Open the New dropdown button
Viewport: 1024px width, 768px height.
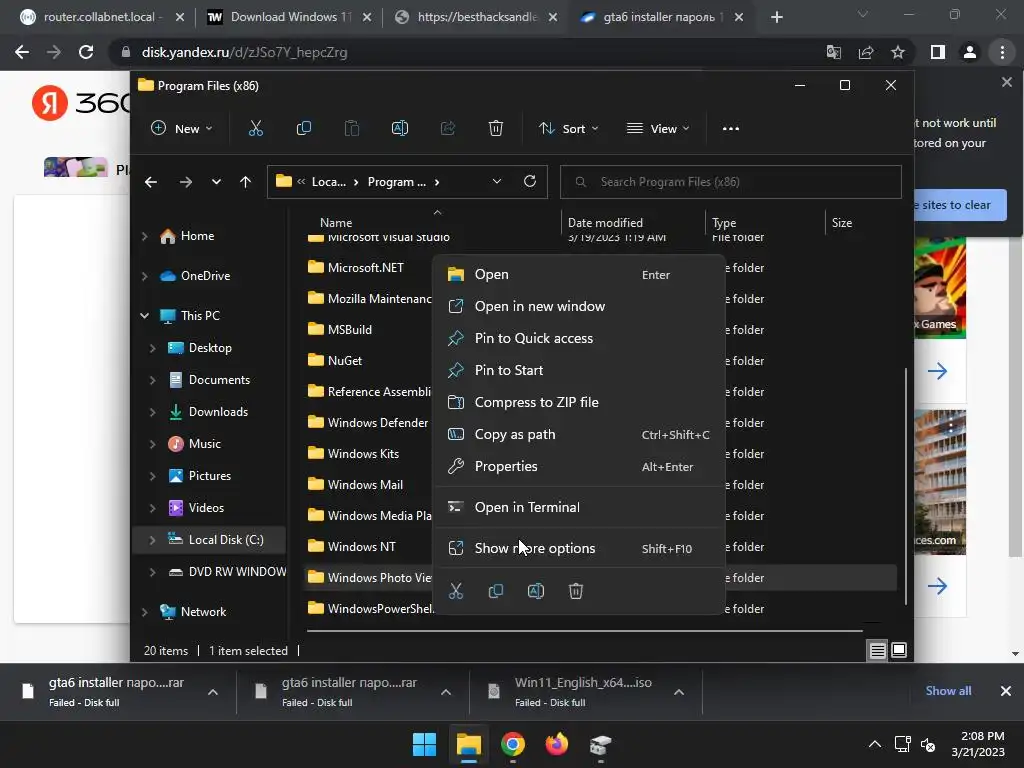point(182,129)
